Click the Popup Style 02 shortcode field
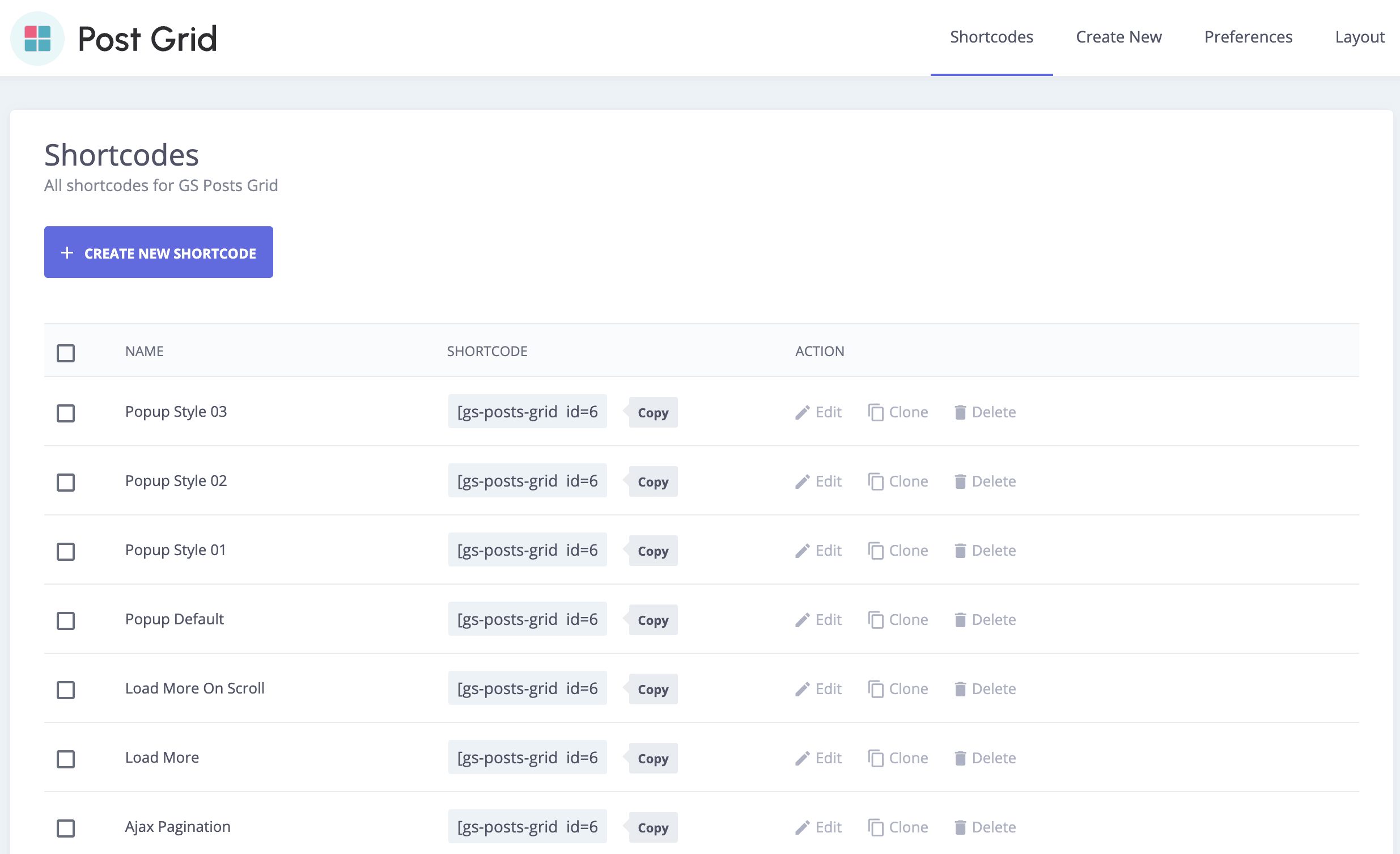This screenshot has height=854, width=1400. (x=527, y=481)
